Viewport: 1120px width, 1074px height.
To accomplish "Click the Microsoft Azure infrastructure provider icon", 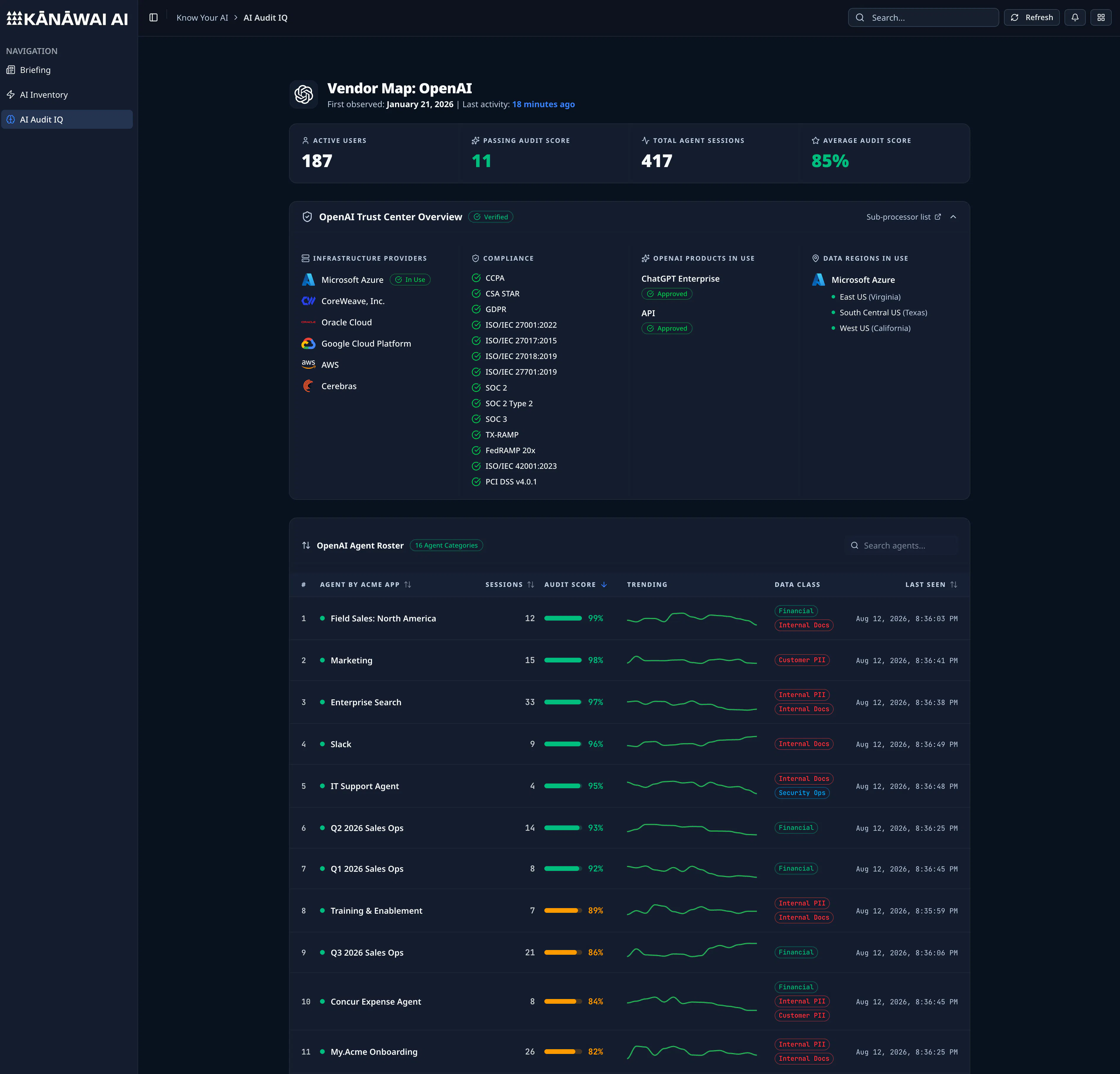I will tap(308, 280).
